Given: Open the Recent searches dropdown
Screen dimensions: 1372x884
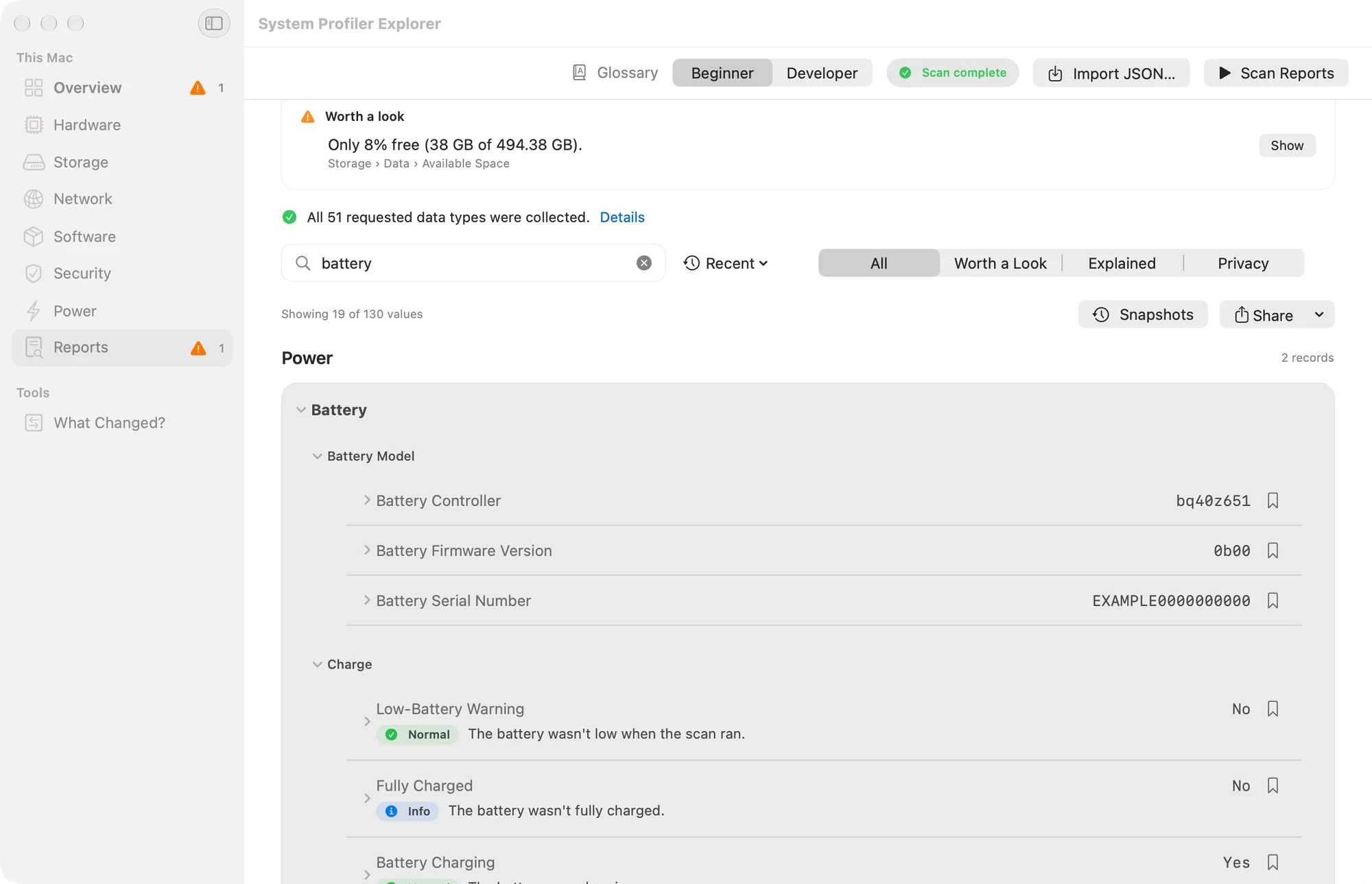Looking at the screenshot, I should coord(726,264).
